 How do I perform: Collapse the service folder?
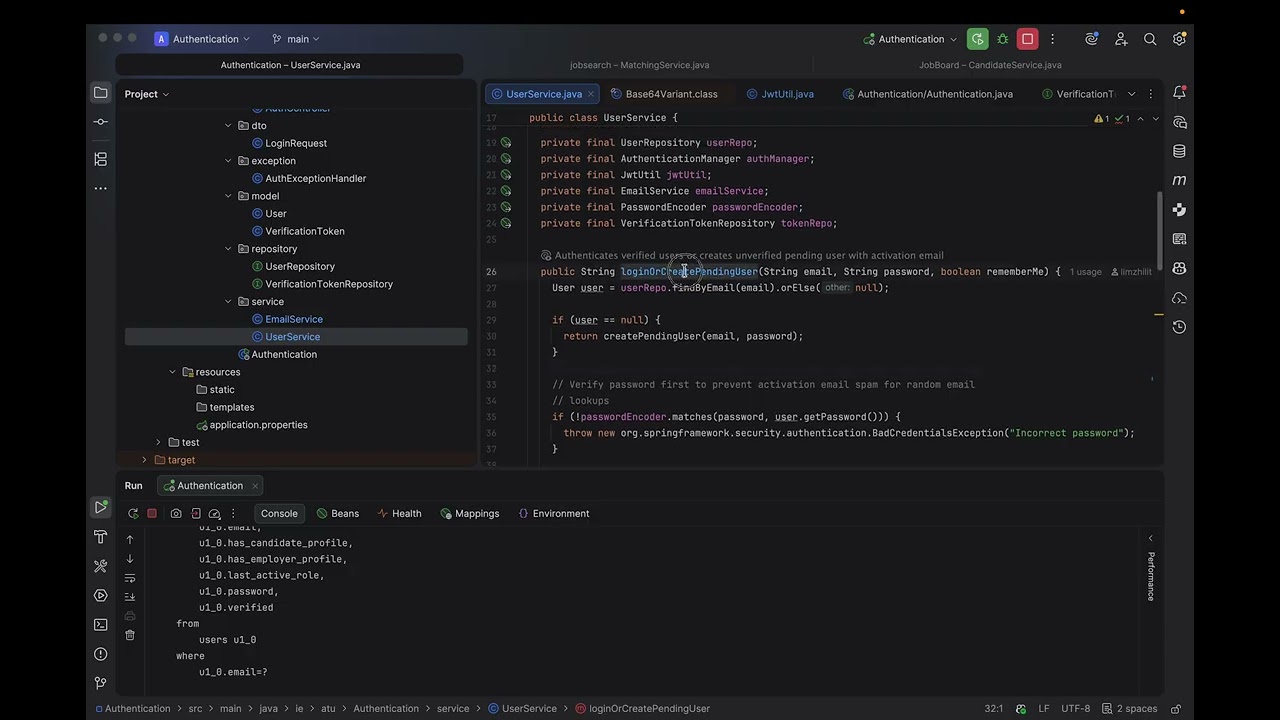point(228,302)
